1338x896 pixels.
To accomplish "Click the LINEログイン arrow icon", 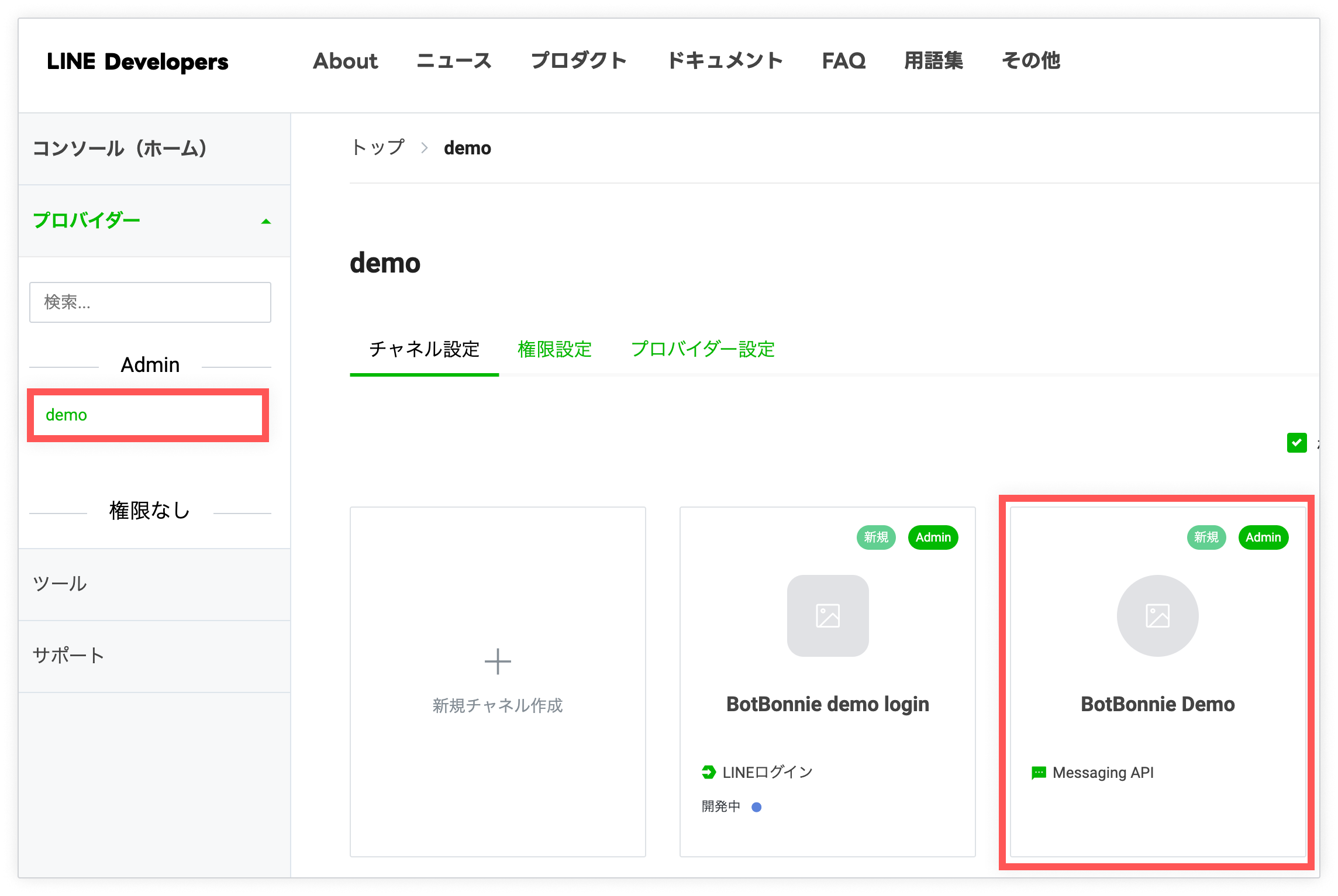I will 708,773.
